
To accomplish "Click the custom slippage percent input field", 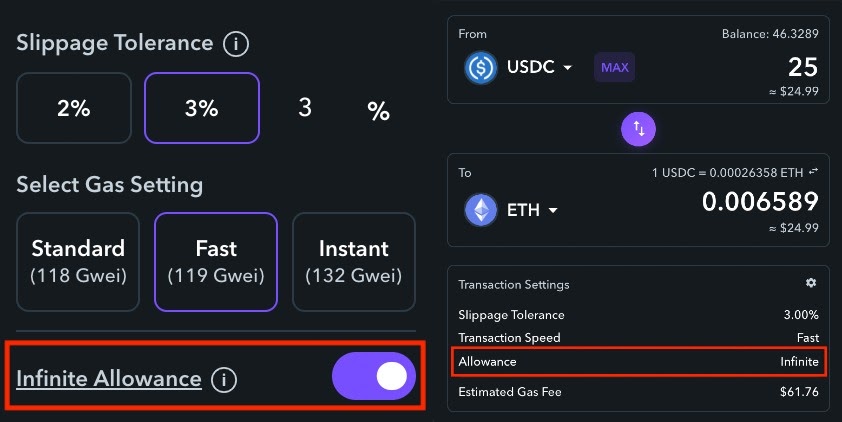I will pos(304,108).
